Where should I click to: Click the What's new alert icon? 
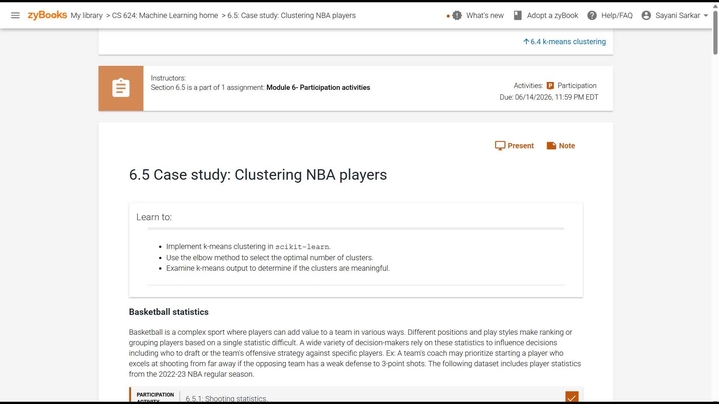pos(456,15)
